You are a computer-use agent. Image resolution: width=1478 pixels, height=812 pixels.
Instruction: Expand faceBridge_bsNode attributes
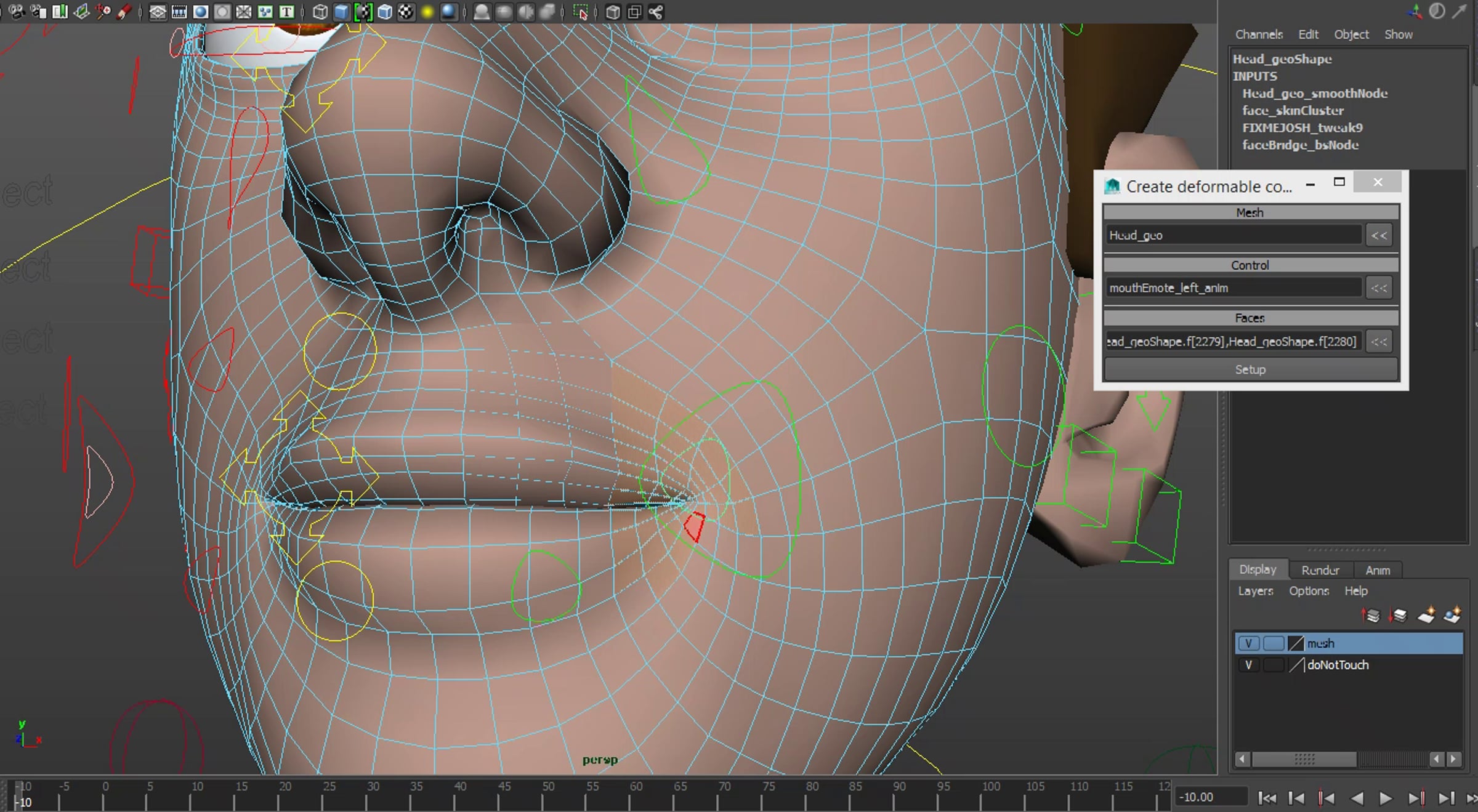coord(1300,145)
